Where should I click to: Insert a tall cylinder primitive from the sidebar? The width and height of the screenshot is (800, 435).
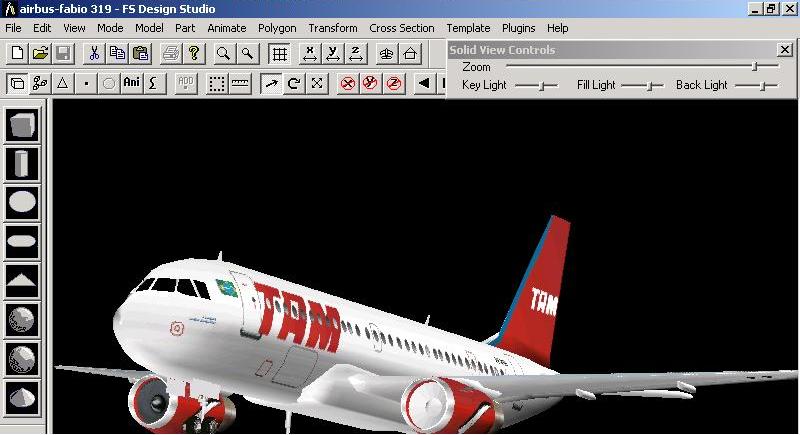(x=22, y=164)
